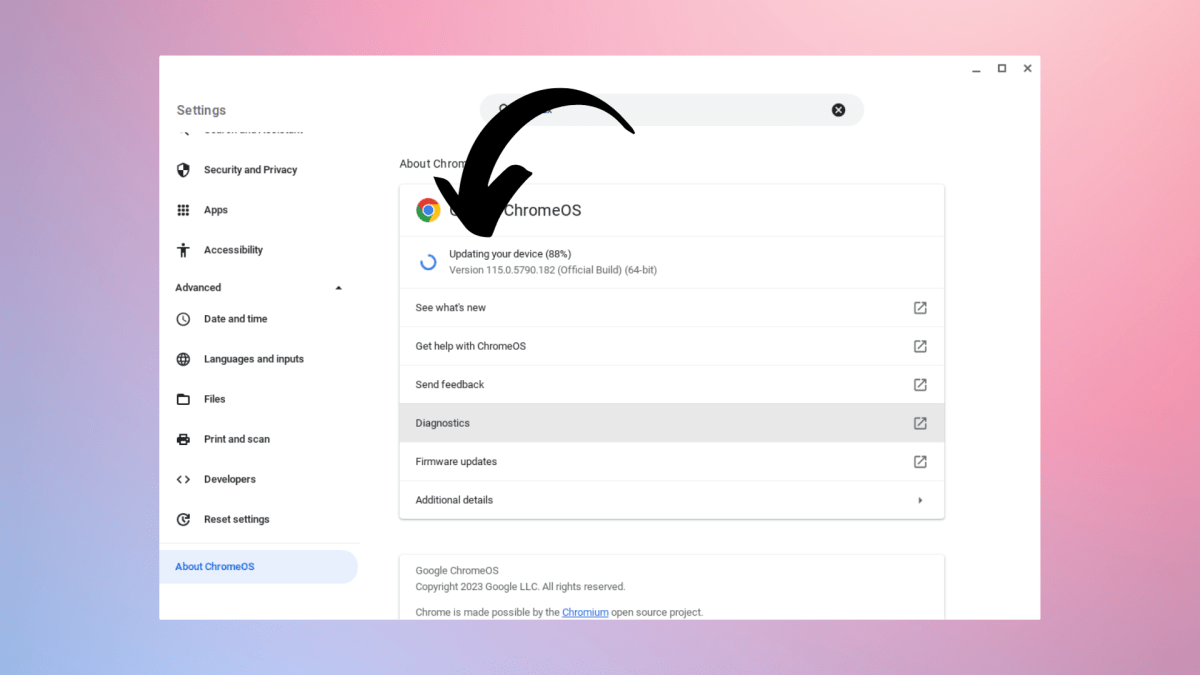The width and height of the screenshot is (1200, 675).
Task: Follow the Chromium open source link
Action: (x=585, y=612)
